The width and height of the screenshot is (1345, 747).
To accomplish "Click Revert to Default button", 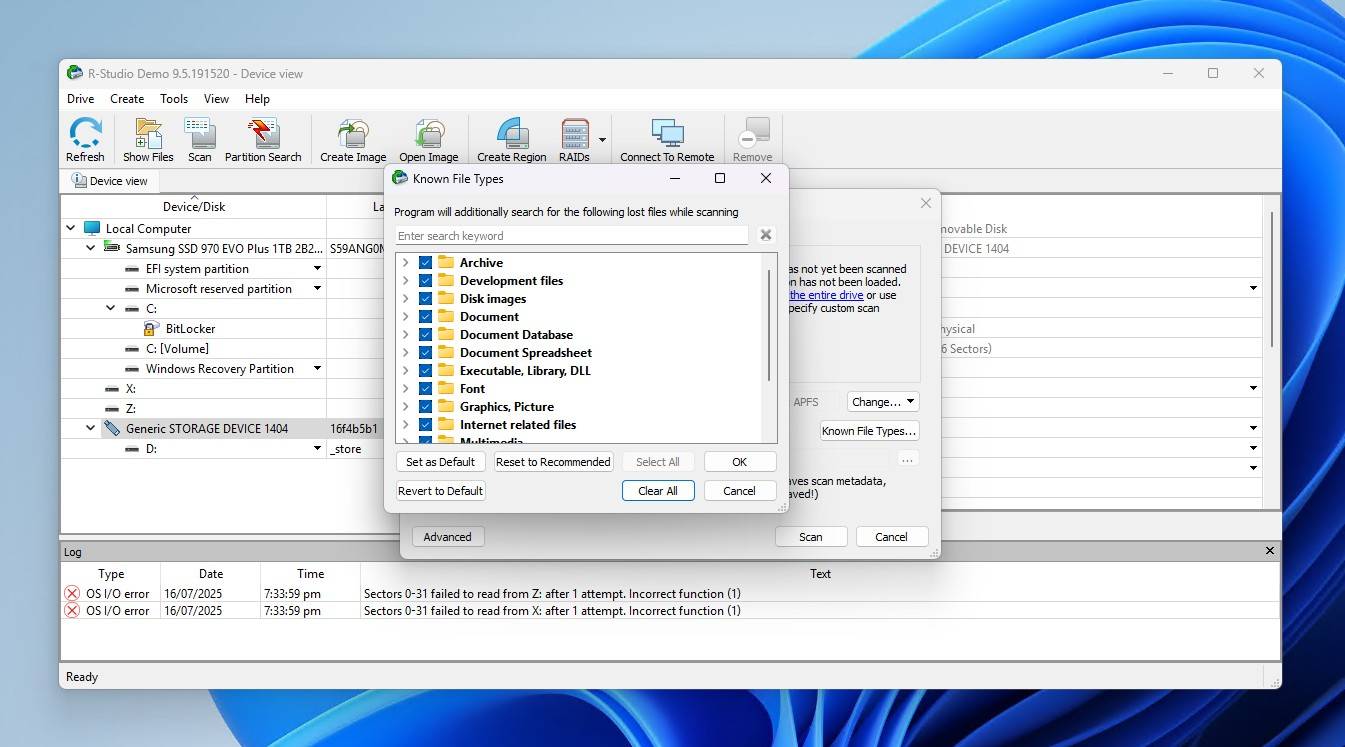I will point(440,490).
